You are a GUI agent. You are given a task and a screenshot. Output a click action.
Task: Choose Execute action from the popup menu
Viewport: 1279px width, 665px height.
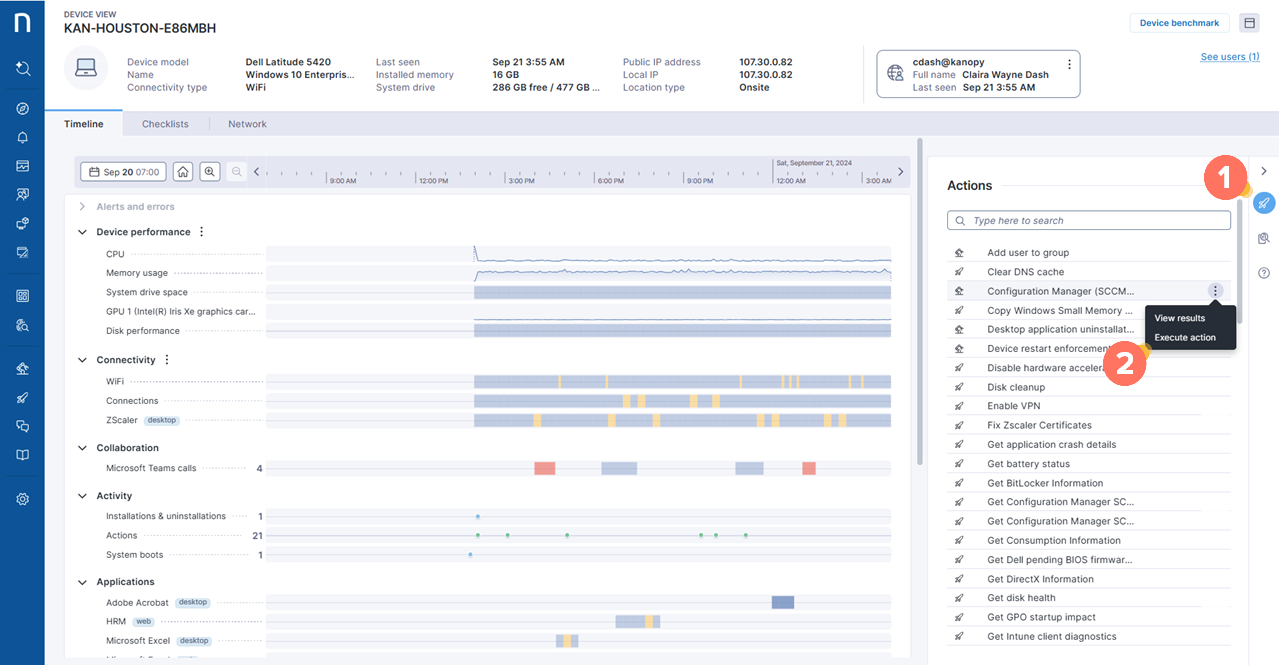(x=1185, y=338)
